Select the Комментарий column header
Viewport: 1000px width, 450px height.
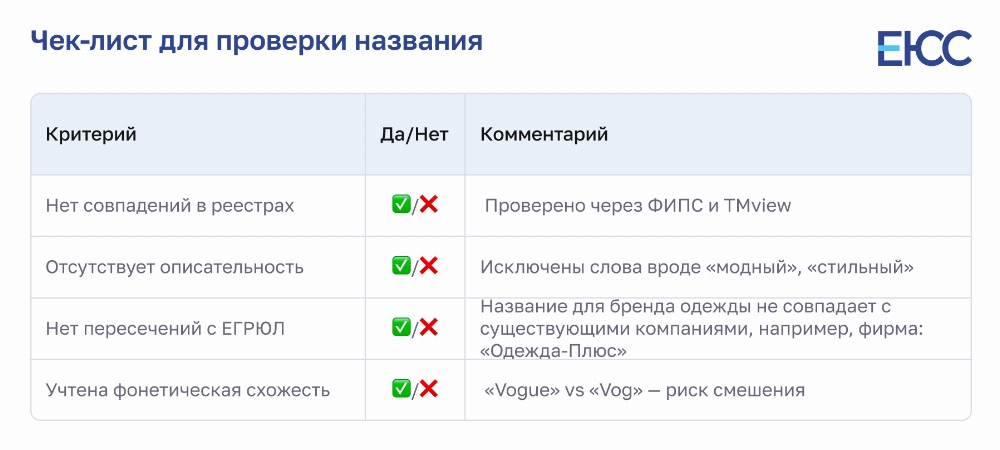click(x=544, y=134)
